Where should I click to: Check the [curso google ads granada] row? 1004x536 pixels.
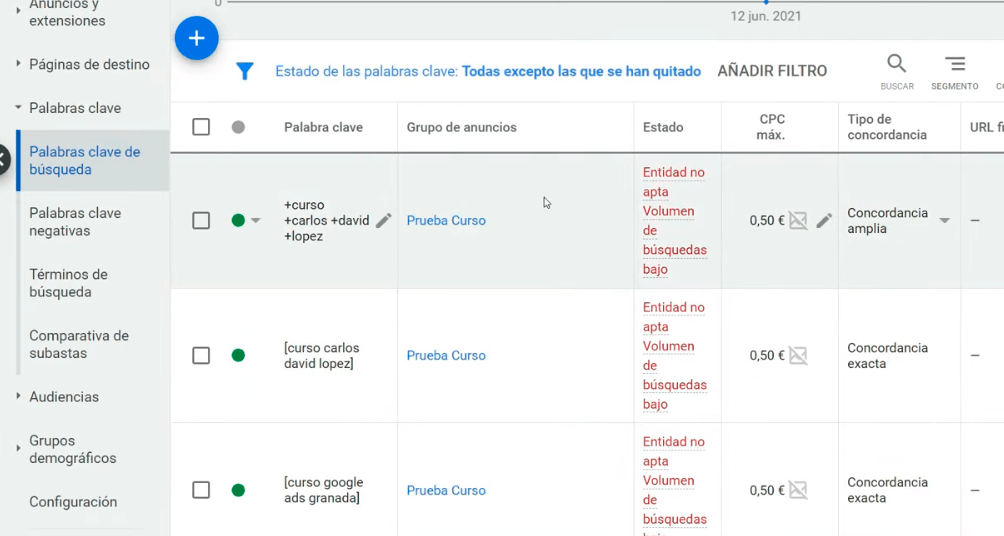click(x=201, y=491)
